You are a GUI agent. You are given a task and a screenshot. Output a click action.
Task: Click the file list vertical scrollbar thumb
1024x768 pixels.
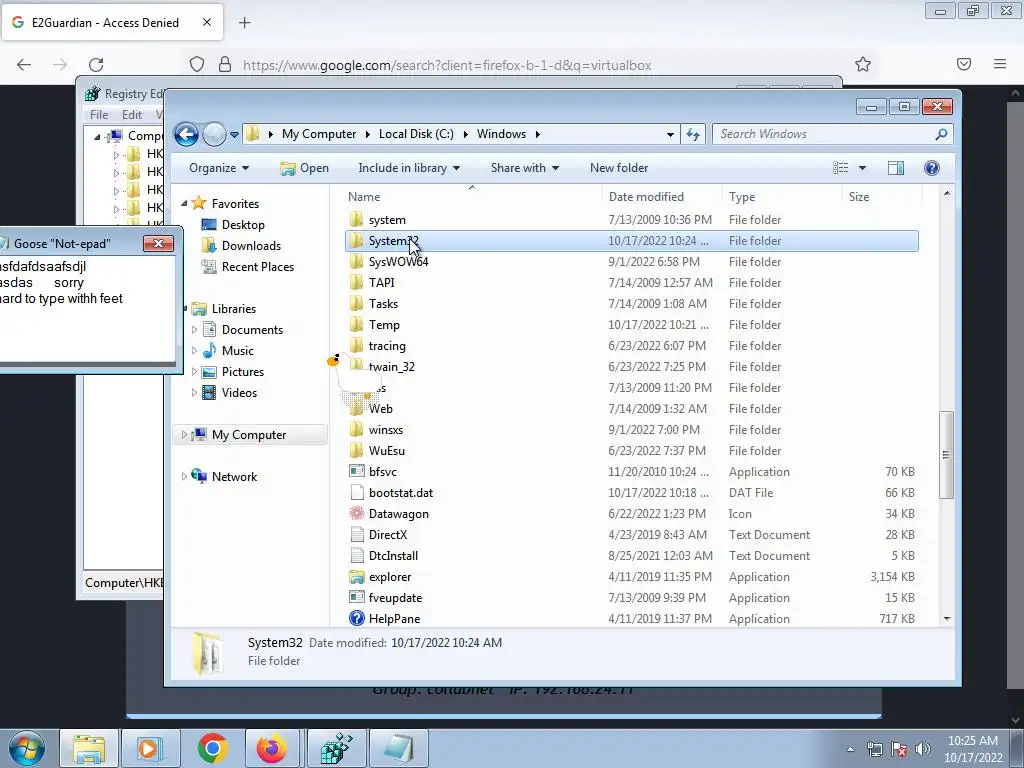pos(946,455)
